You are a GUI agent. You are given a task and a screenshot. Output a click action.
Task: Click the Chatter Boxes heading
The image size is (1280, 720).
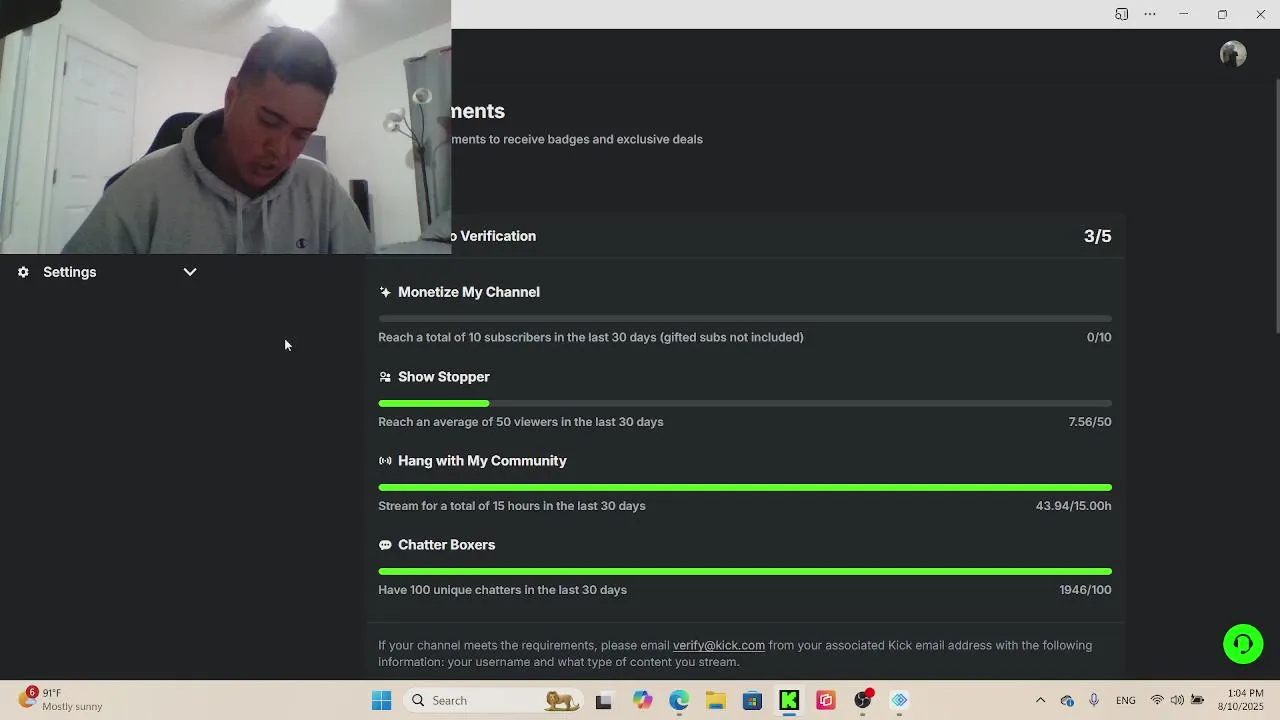tap(447, 545)
